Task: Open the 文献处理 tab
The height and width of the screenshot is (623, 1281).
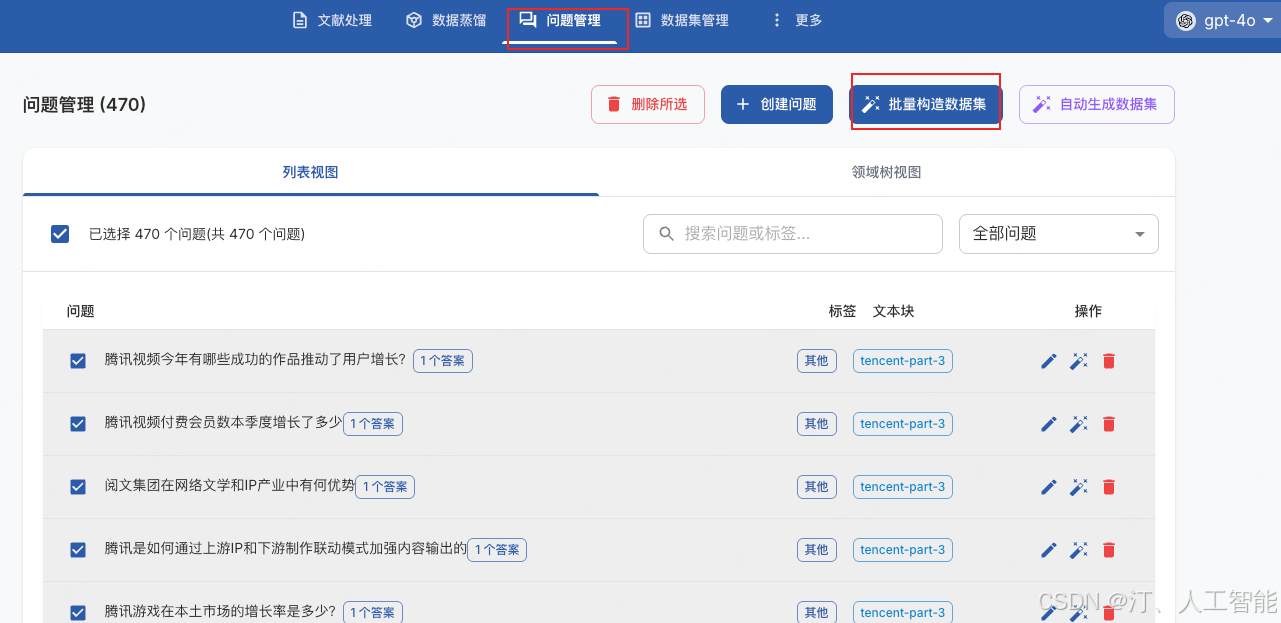Action: (332, 20)
